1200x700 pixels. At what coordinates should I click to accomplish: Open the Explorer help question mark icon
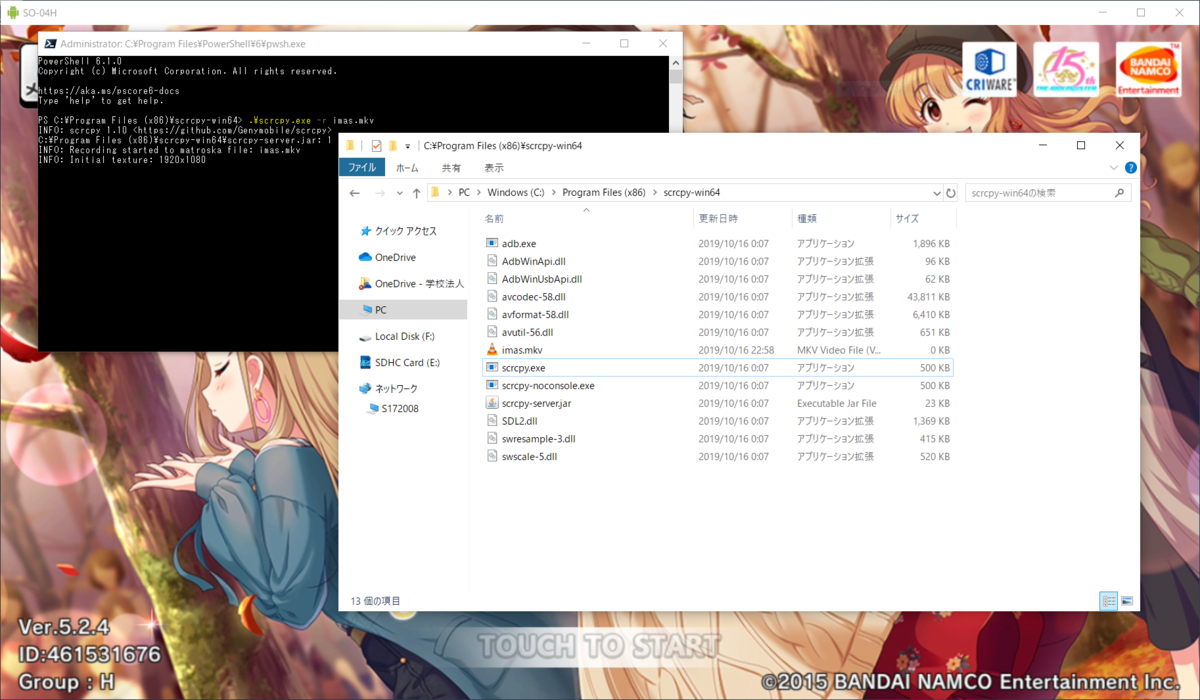pos(1130,168)
